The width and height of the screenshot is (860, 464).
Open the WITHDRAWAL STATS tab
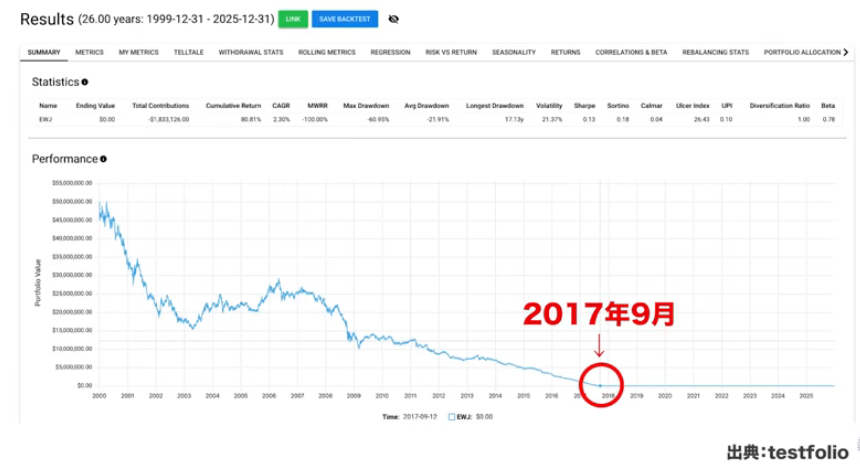tap(251, 52)
